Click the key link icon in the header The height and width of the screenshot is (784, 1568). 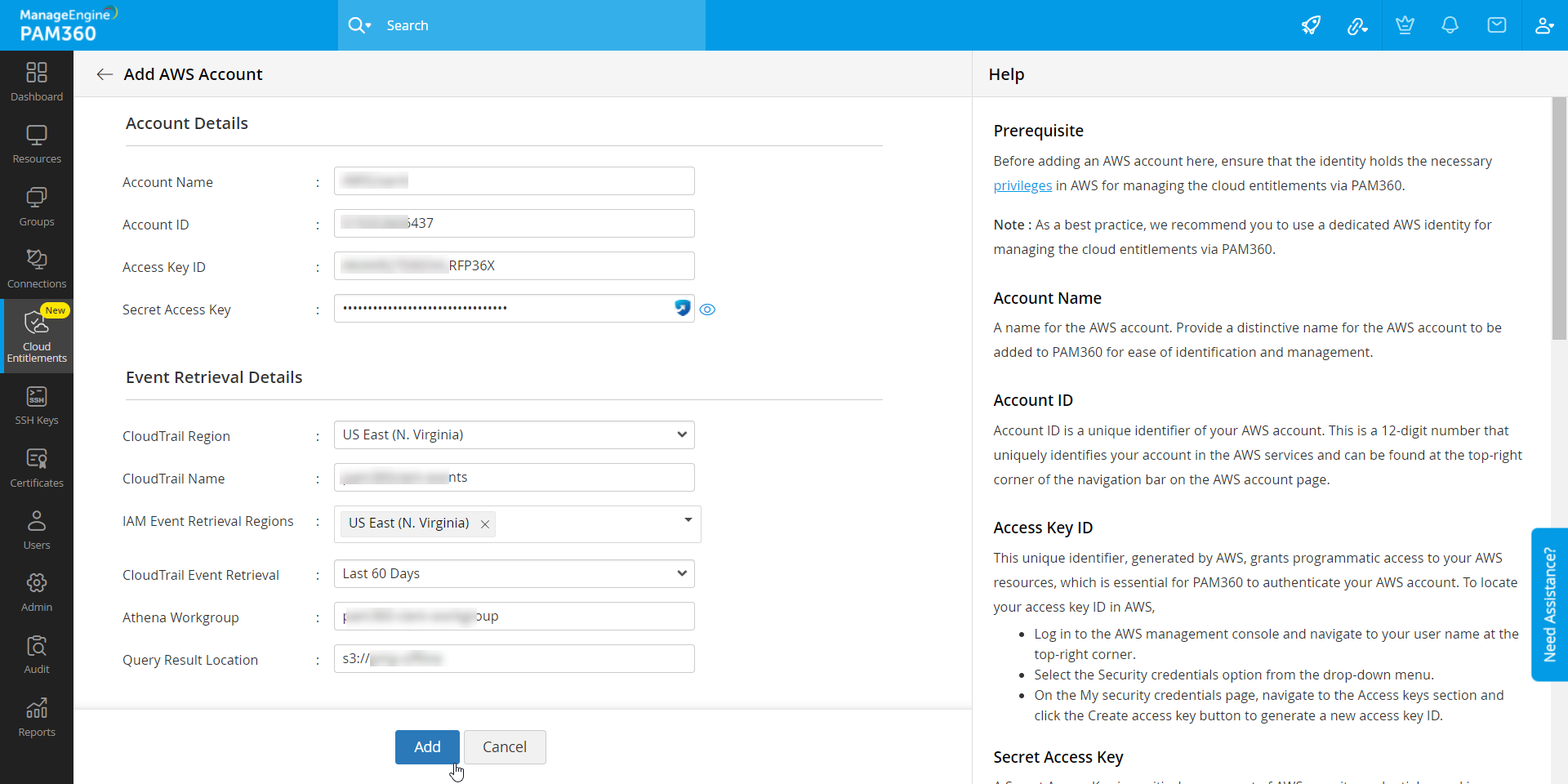tap(1357, 25)
